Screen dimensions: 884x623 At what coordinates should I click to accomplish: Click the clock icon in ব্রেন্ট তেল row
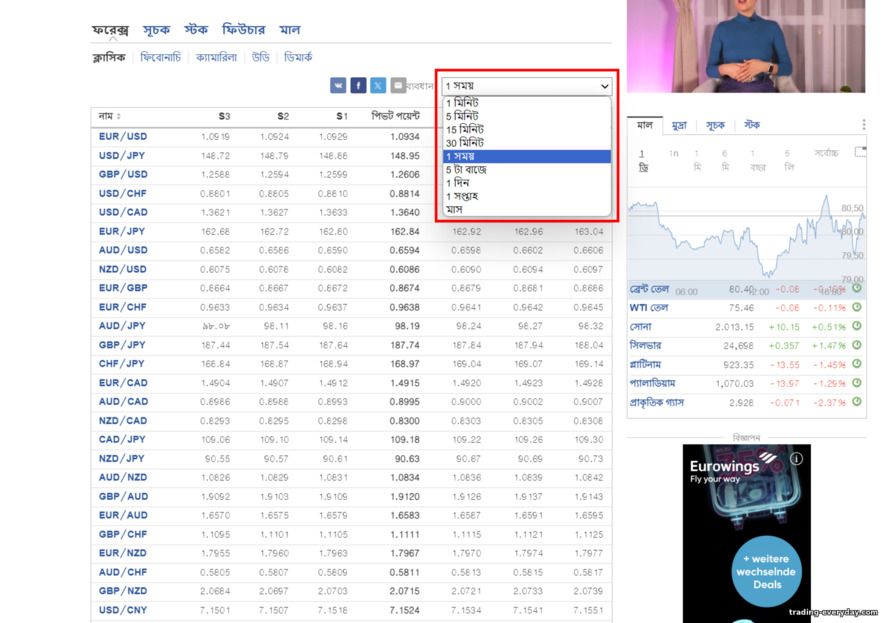tap(857, 288)
